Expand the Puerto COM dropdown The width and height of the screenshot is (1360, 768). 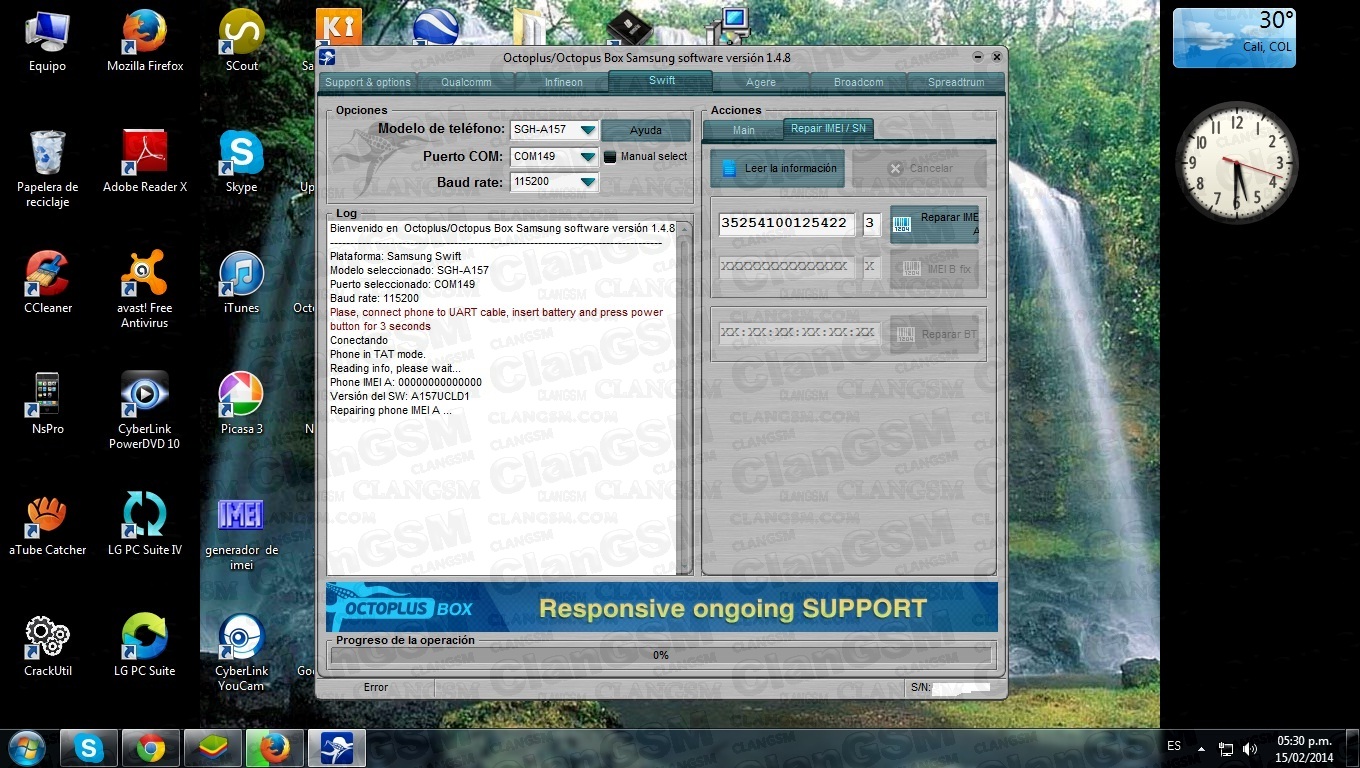point(588,156)
